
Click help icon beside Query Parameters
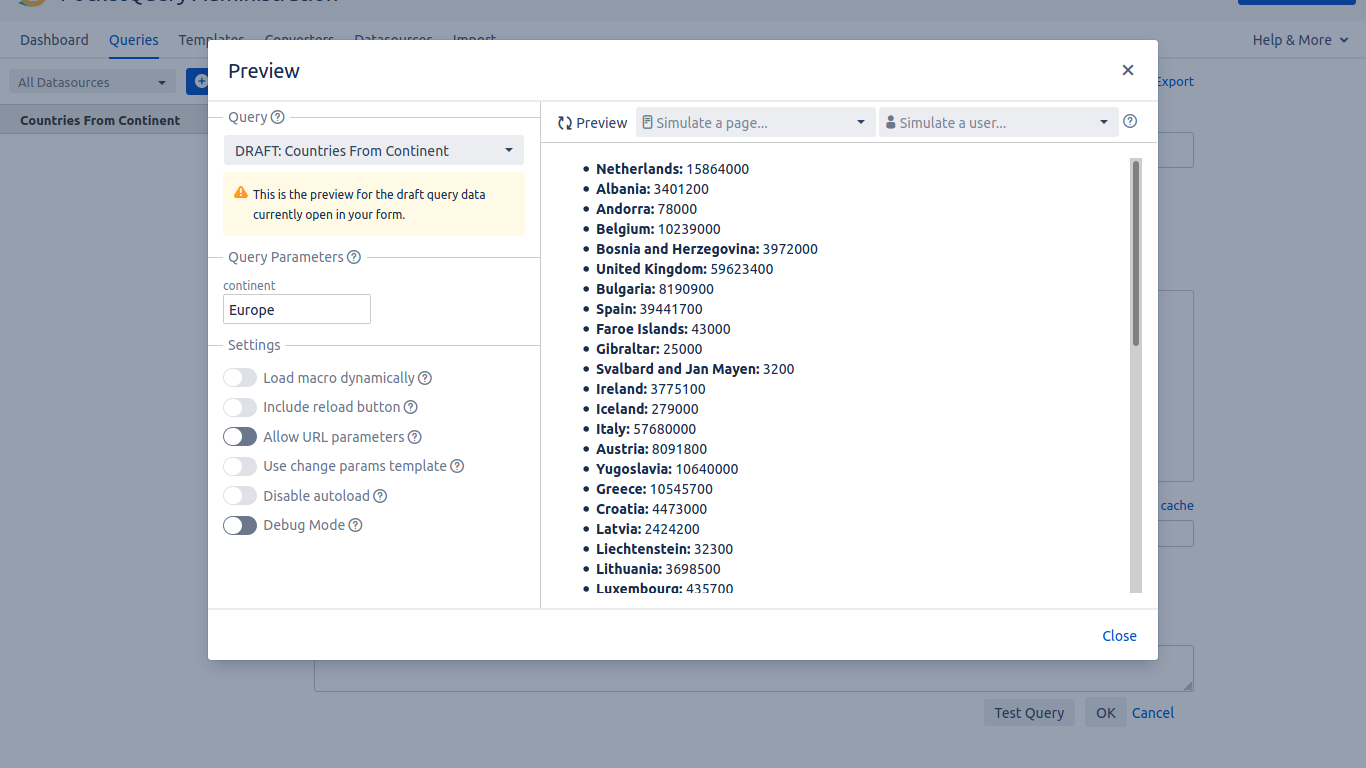[354, 257]
